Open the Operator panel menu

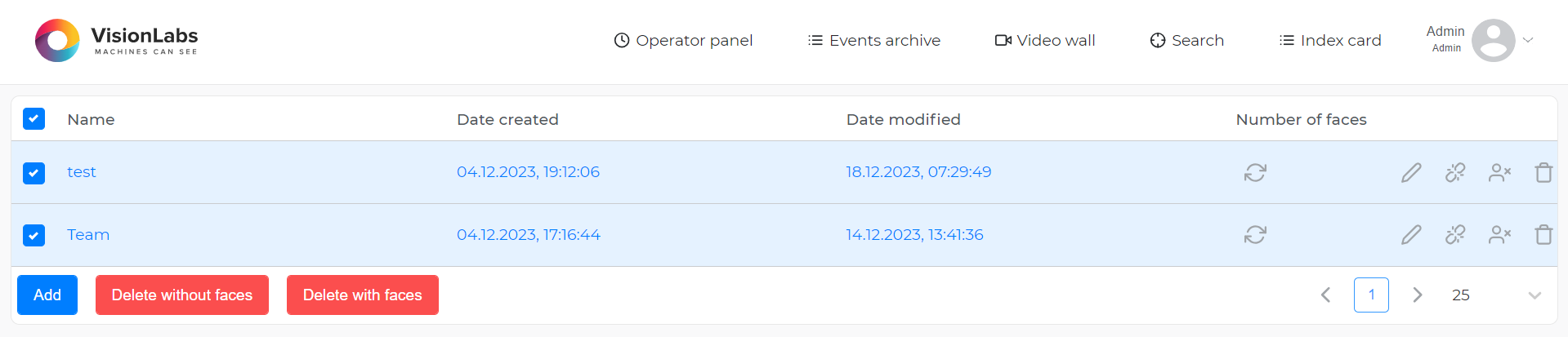(683, 40)
